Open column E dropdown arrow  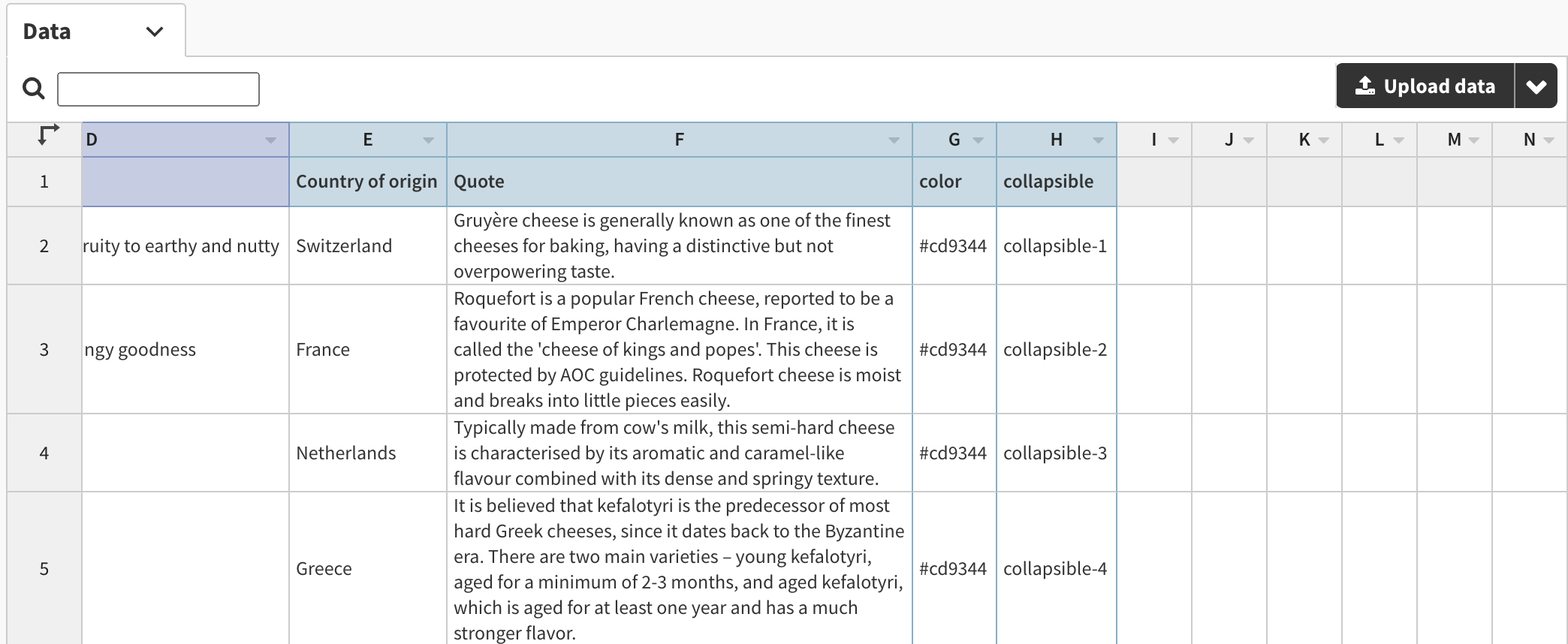[x=428, y=140]
